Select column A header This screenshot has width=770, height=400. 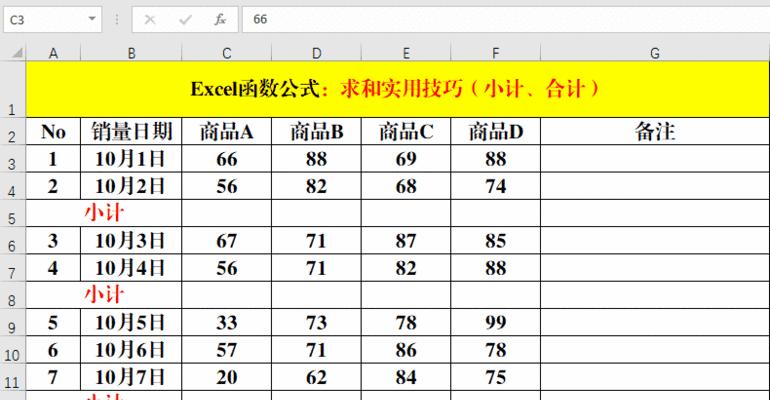[x=53, y=53]
